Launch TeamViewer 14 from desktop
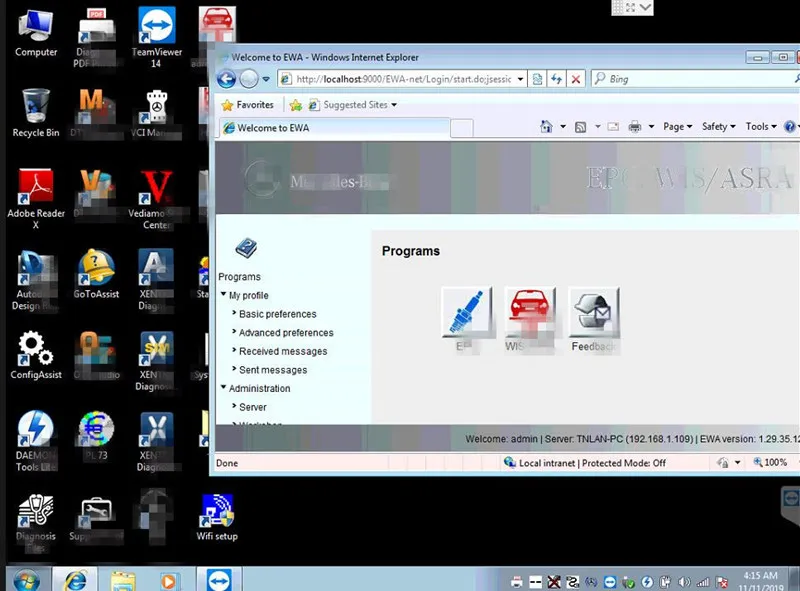The height and width of the screenshot is (591, 800). (157, 37)
